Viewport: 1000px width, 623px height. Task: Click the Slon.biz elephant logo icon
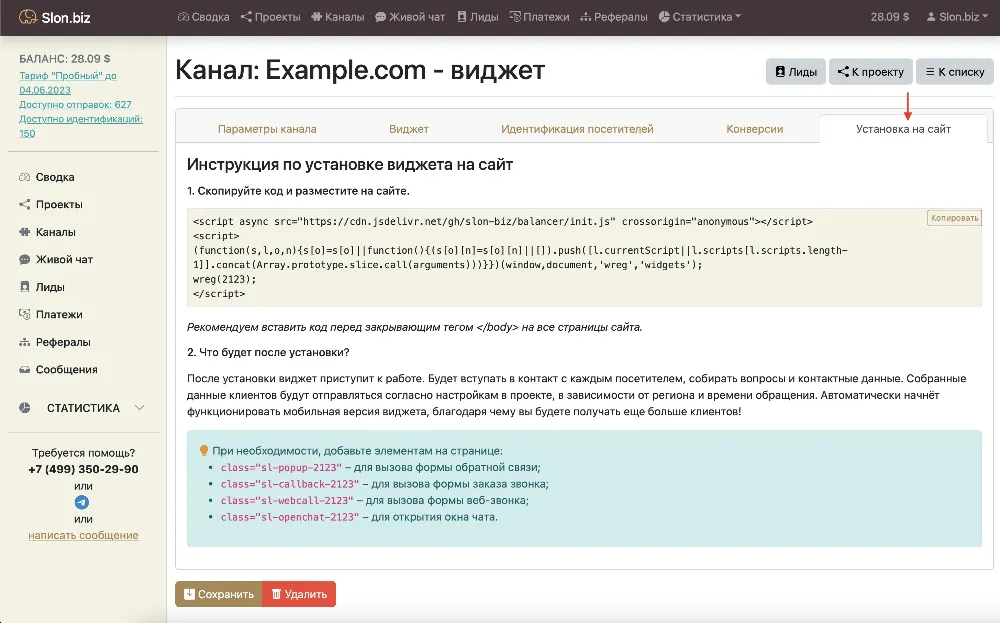(27, 17)
